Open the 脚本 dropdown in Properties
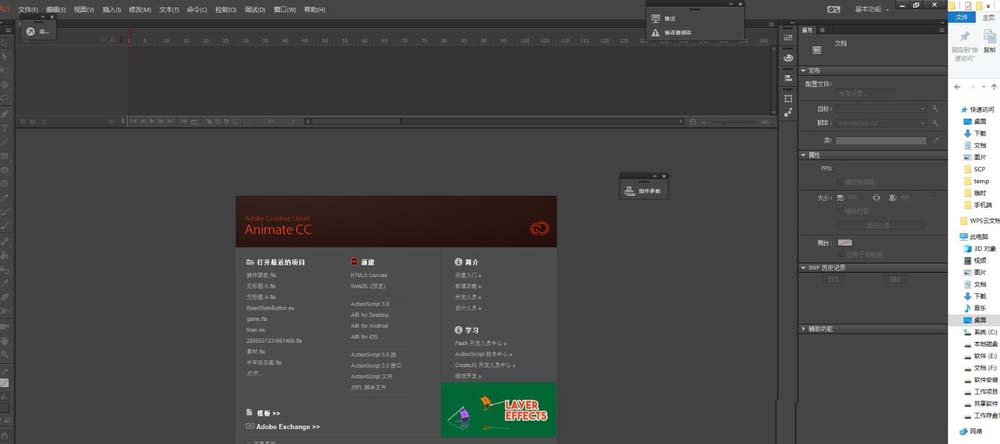Screen dimensions: 1000x444 (x=881, y=122)
